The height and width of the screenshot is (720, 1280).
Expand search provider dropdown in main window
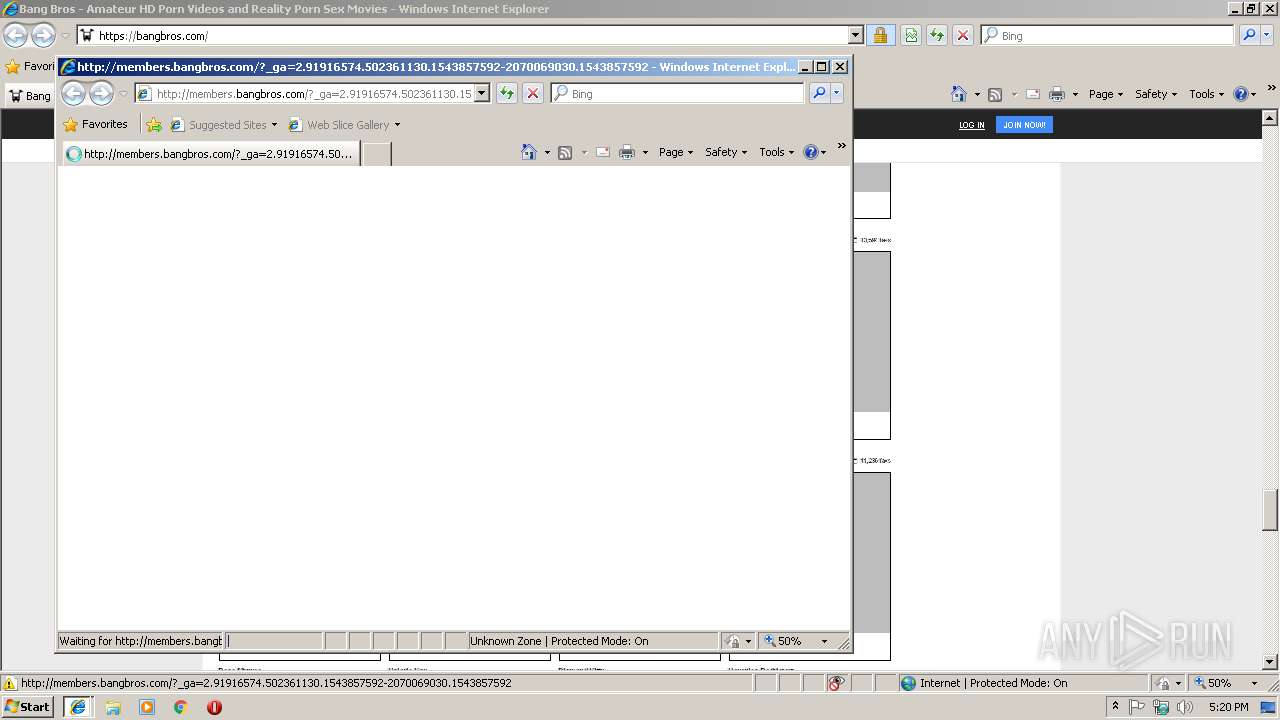click(1267, 35)
